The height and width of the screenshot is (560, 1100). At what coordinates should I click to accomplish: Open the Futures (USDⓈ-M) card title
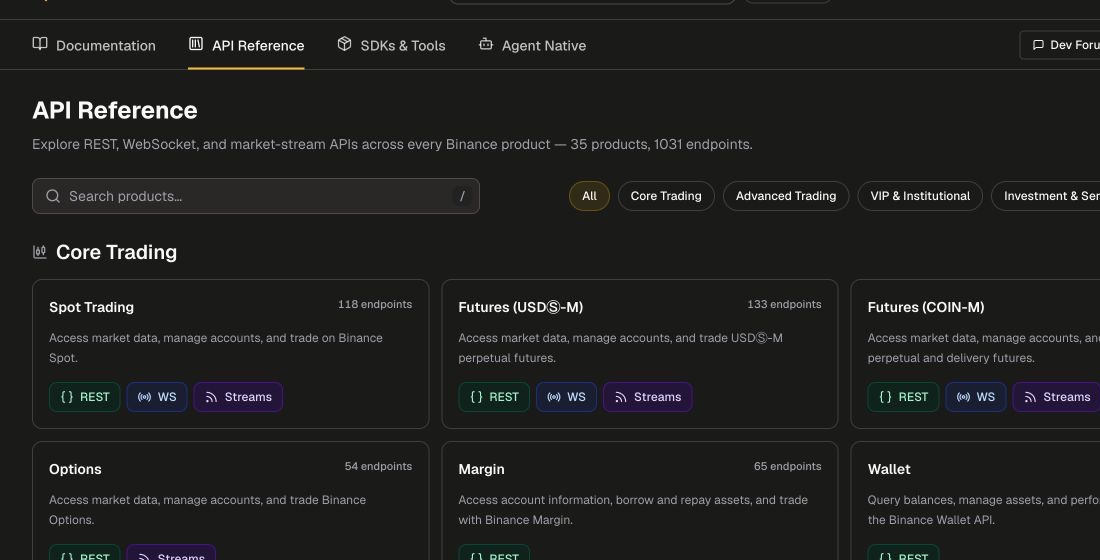pos(521,307)
